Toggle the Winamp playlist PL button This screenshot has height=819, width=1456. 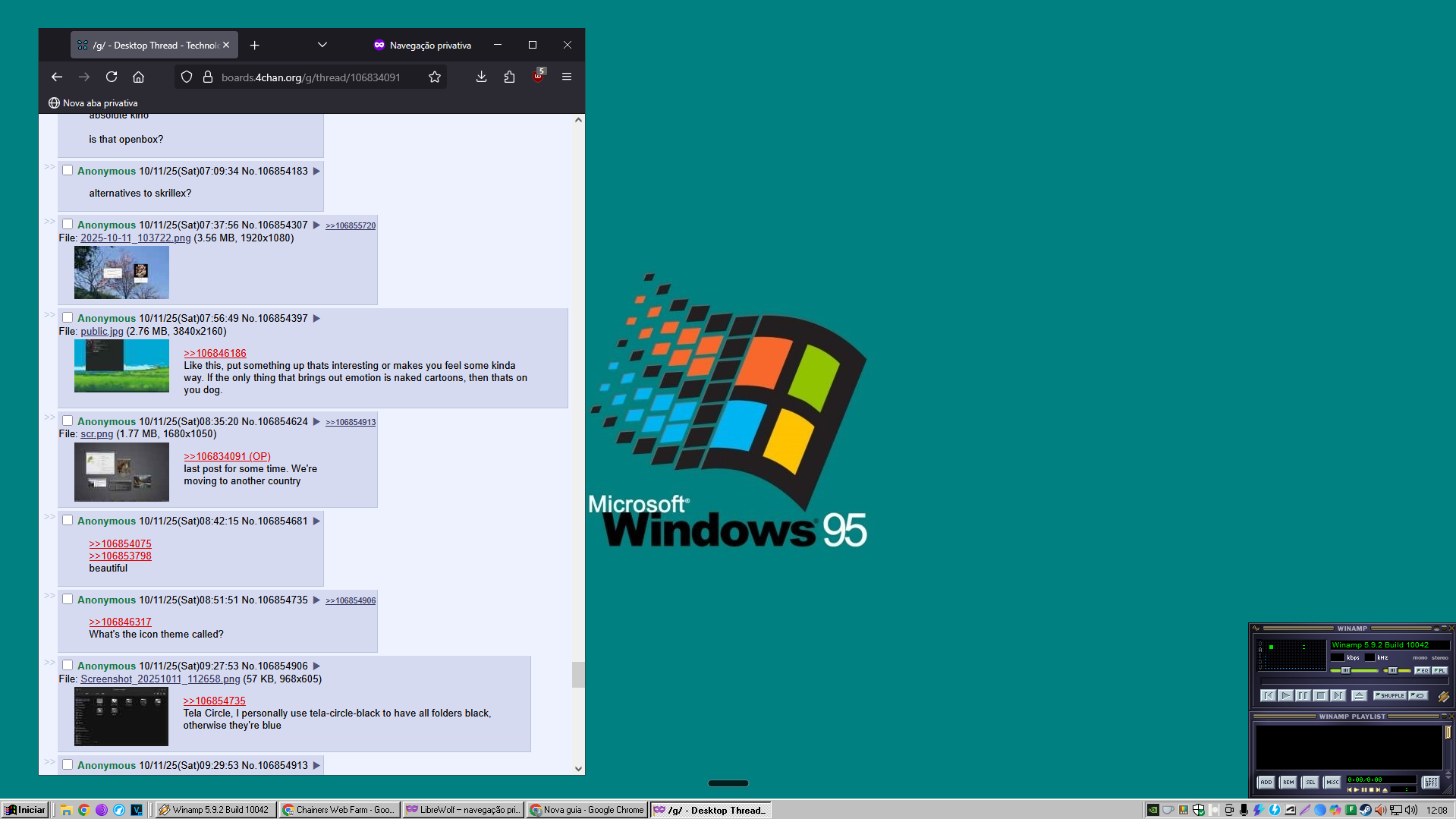point(1439,670)
